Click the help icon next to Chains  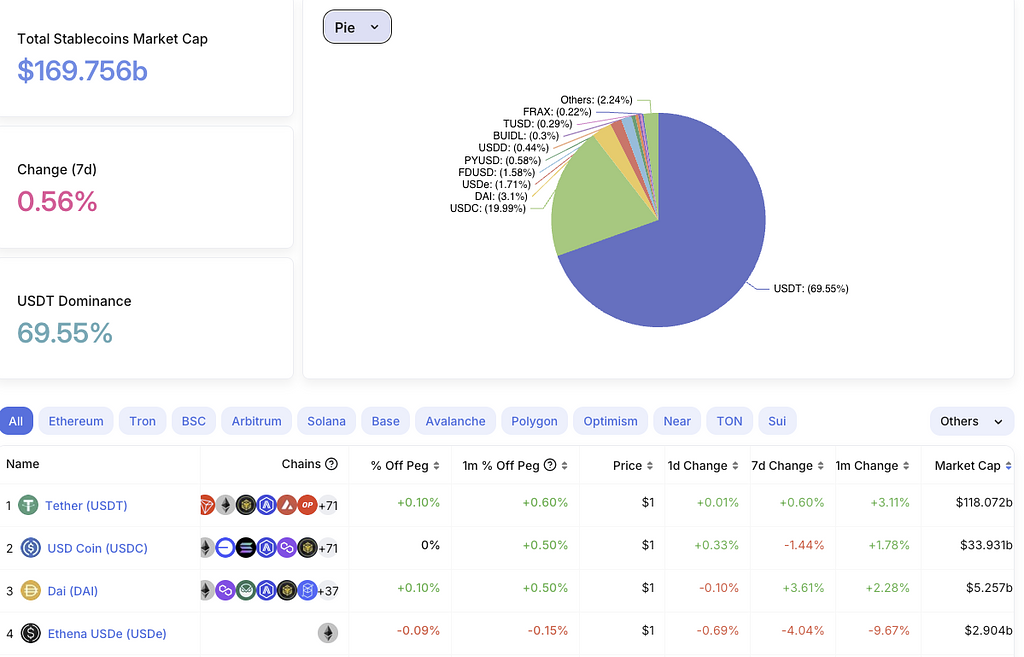coord(332,464)
